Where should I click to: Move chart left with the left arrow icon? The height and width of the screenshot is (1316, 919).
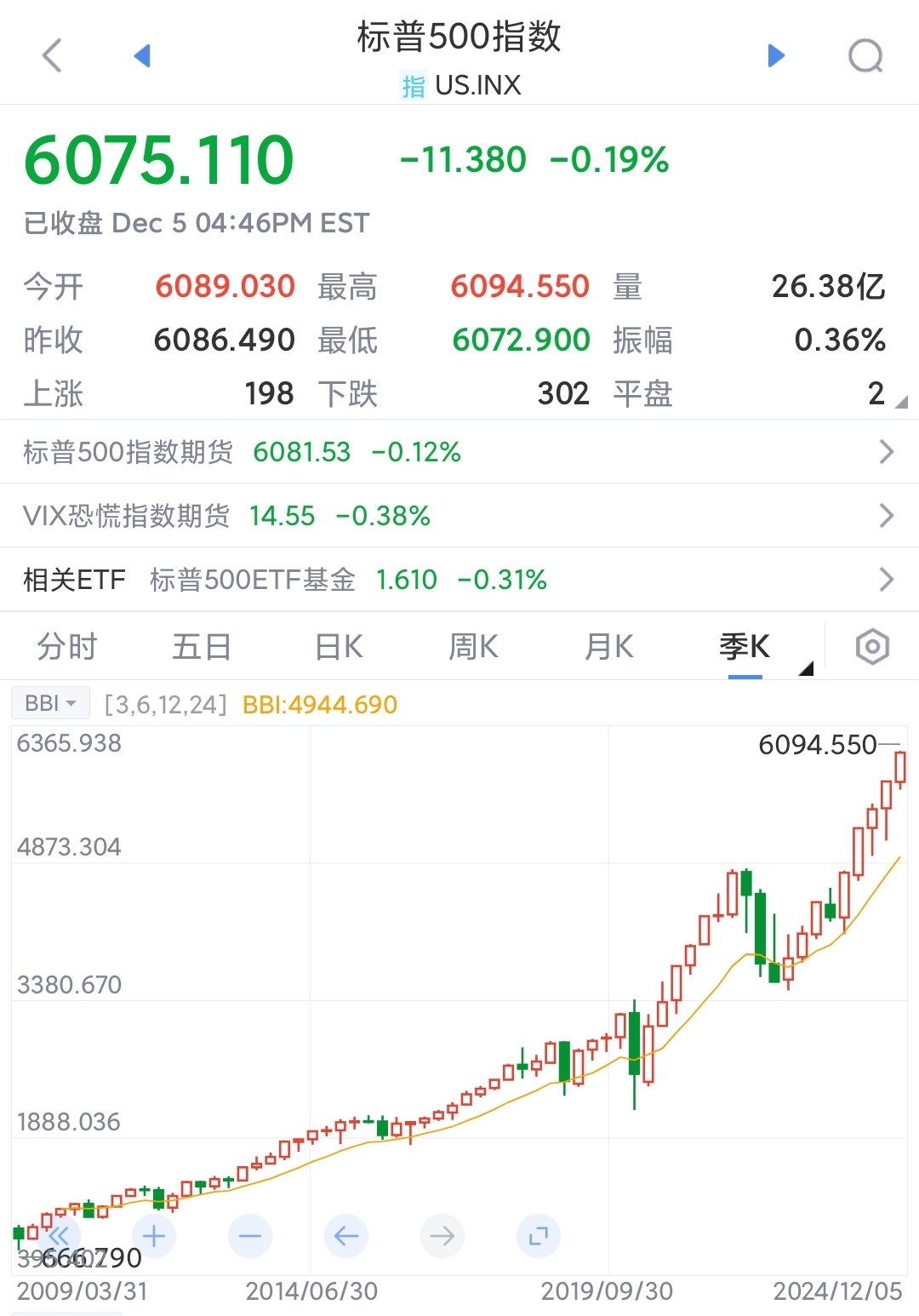click(x=346, y=1236)
